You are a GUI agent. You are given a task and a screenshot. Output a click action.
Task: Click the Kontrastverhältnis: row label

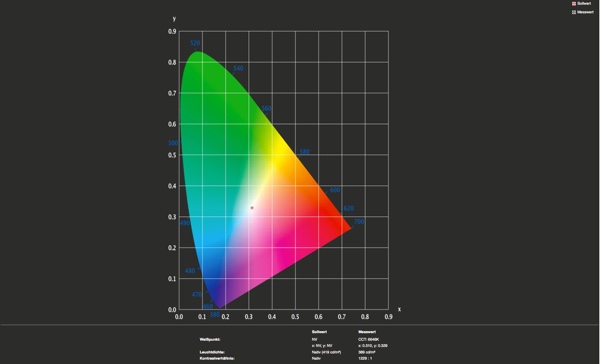click(x=217, y=359)
